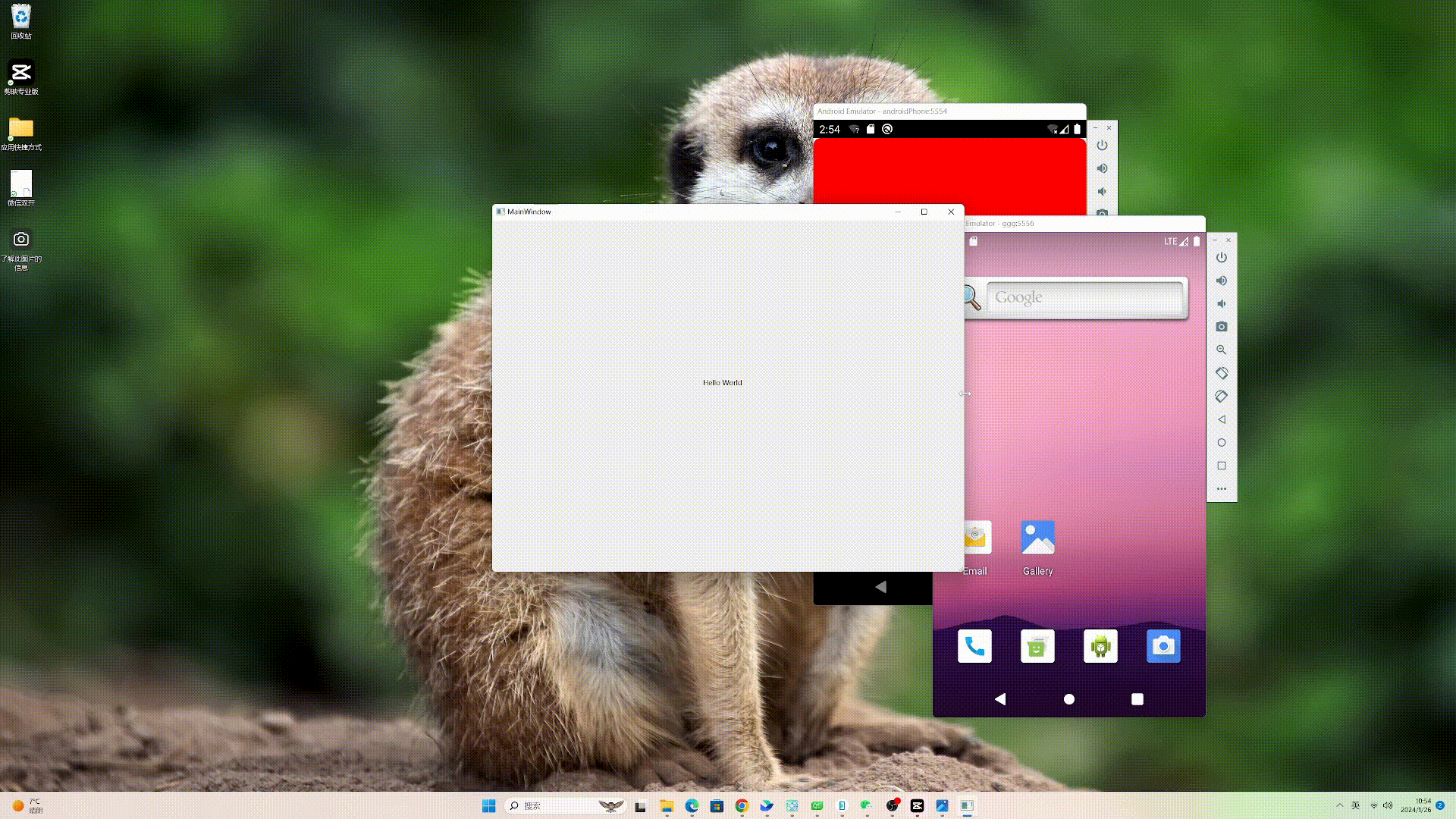1456x819 pixels.
Task: Tap Android recents square on ggg screen
Action: click(x=1137, y=699)
